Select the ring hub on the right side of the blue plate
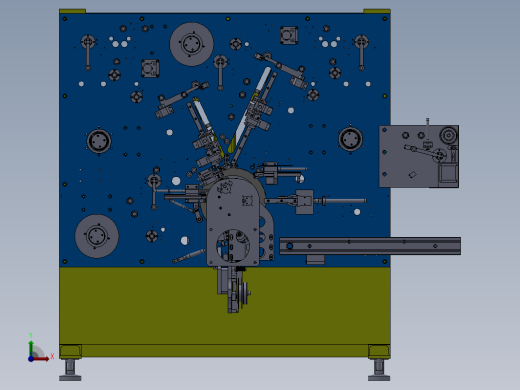This screenshot has width=520, height=390. click(350, 139)
